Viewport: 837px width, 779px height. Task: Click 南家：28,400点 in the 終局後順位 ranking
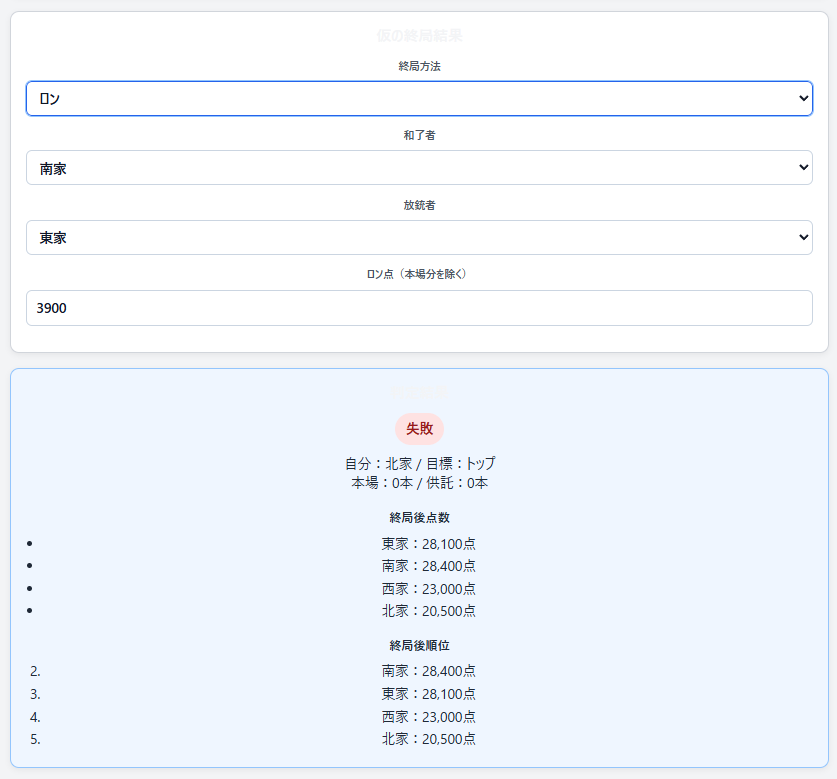click(x=428, y=671)
